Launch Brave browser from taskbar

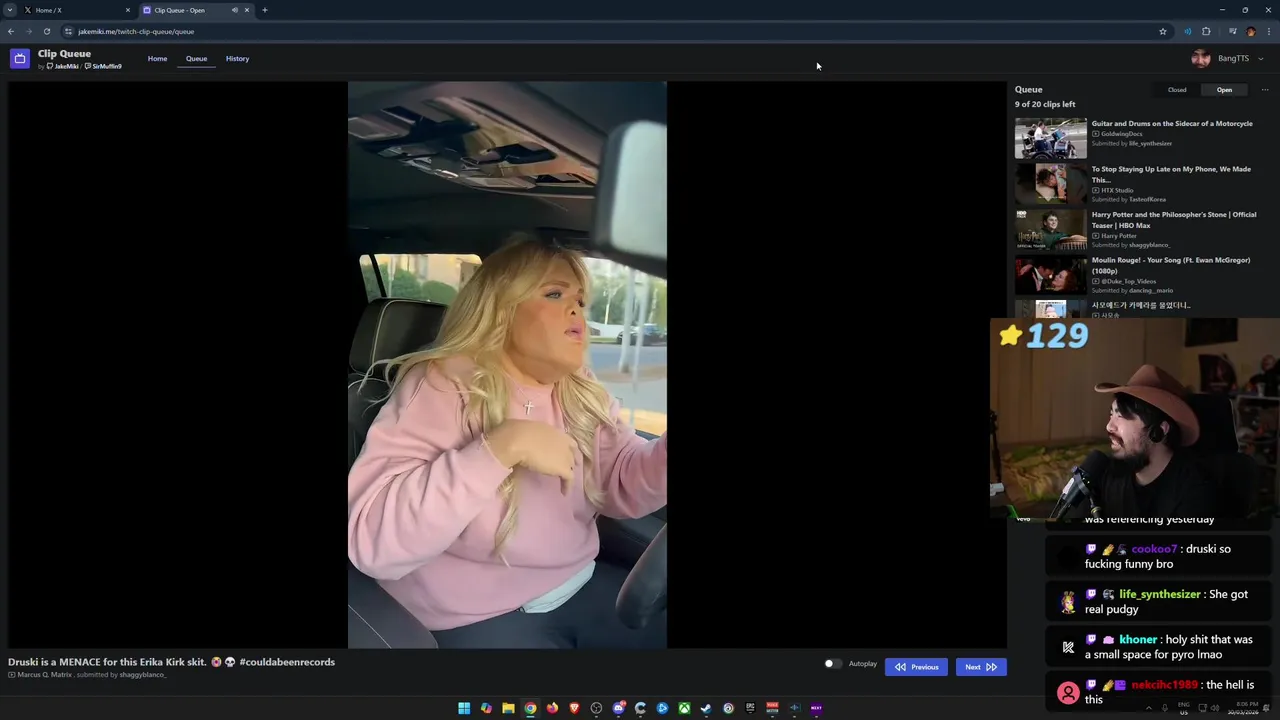pyautogui.click(x=574, y=708)
